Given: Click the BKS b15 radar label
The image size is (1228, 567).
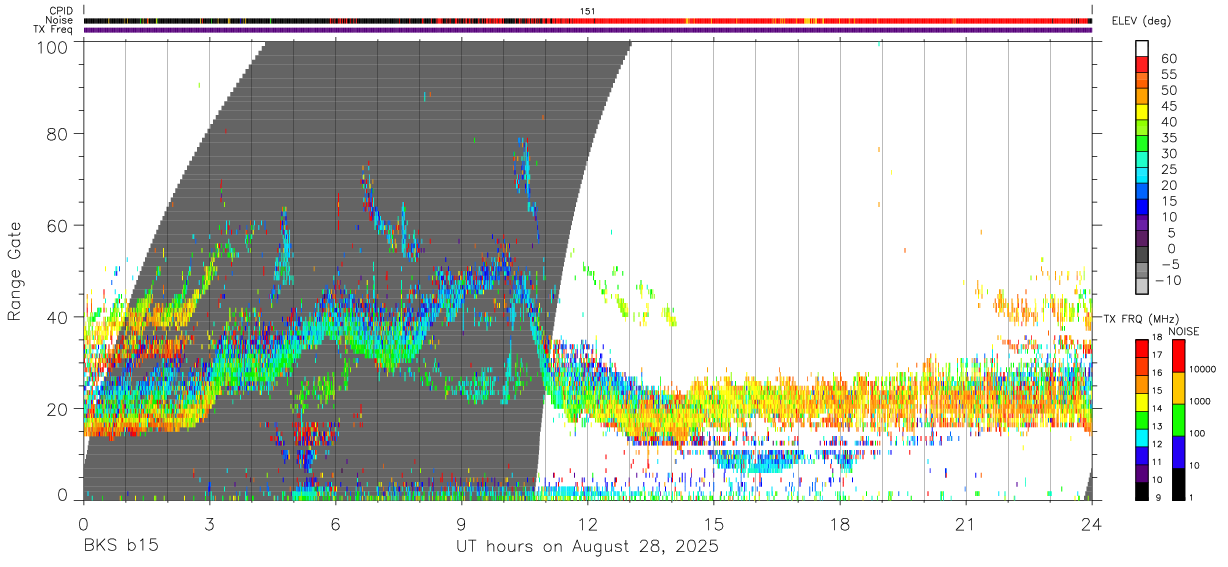Looking at the screenshot, I should [120, 547].
